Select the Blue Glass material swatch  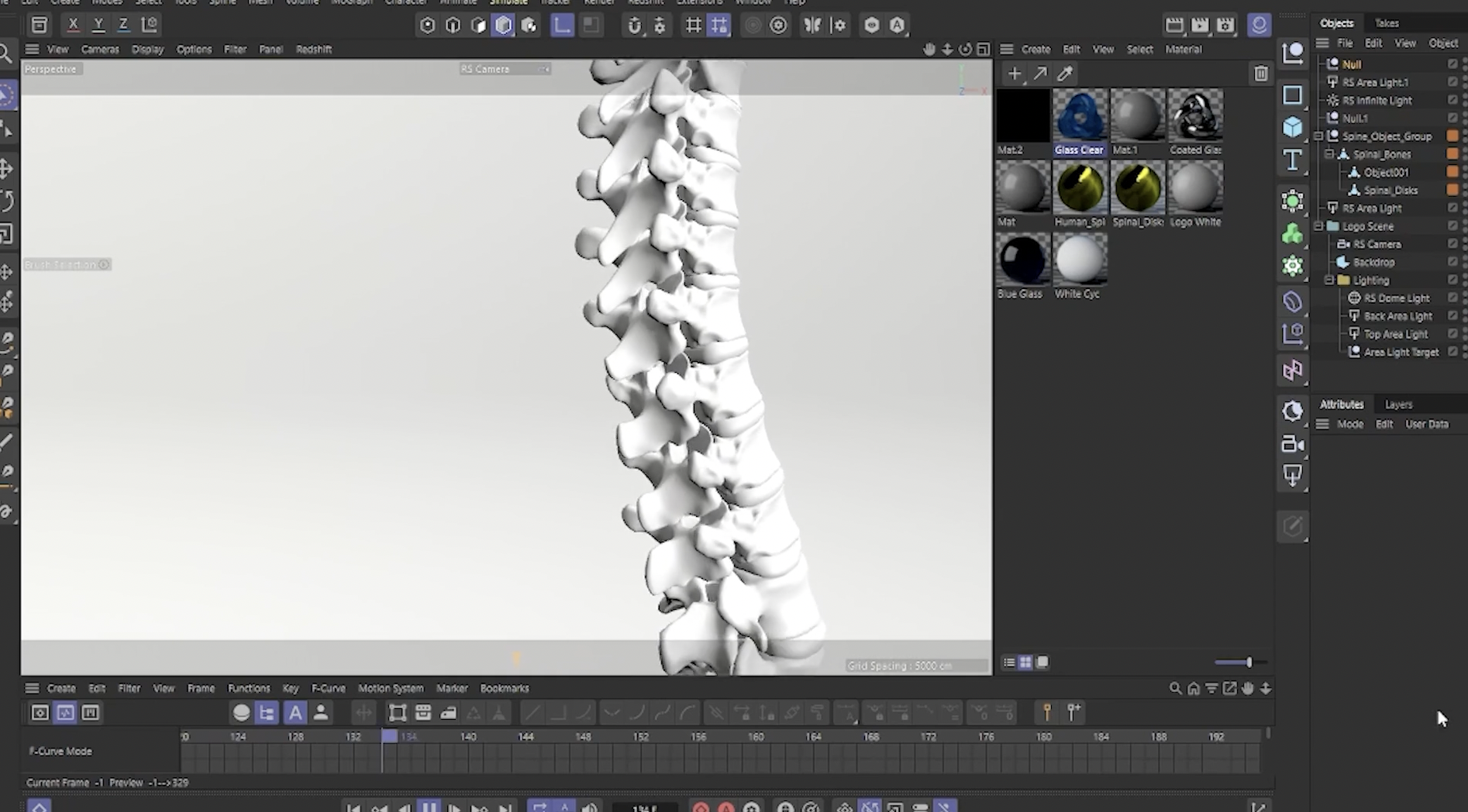[x=1022, y=266]
